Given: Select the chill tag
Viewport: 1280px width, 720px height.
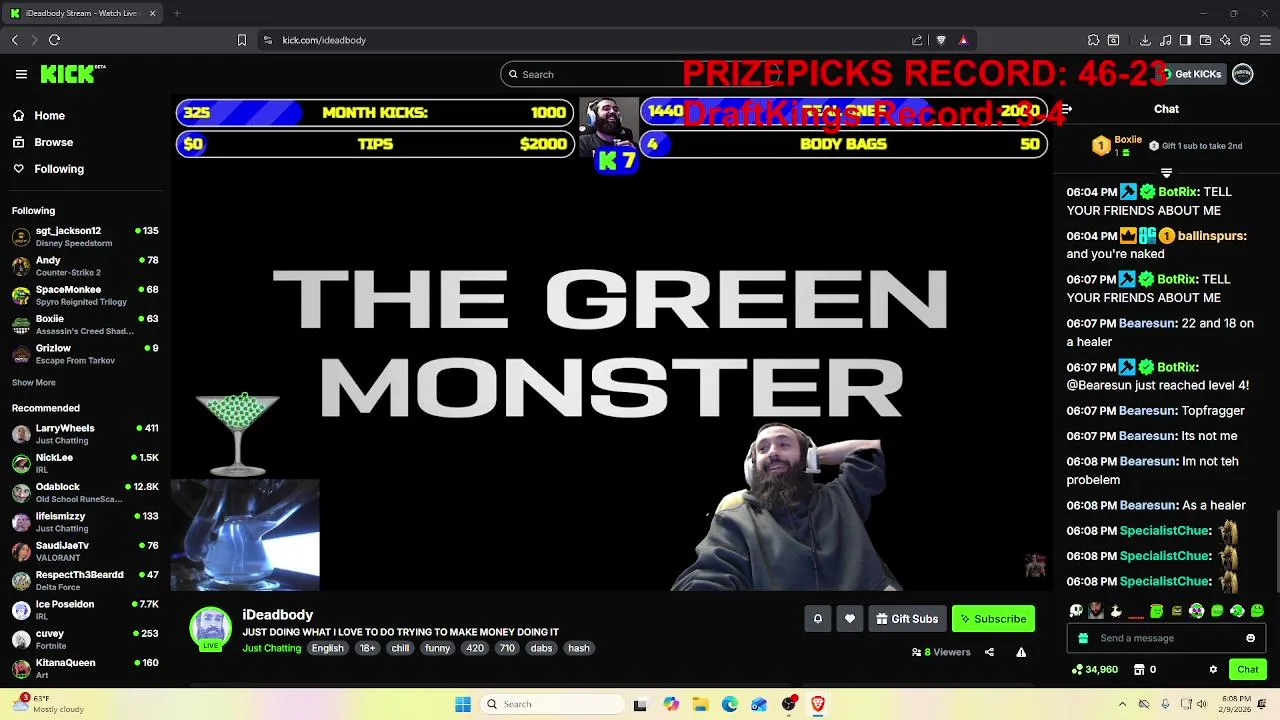Looking at the screenshot, I should pos(400,648).
